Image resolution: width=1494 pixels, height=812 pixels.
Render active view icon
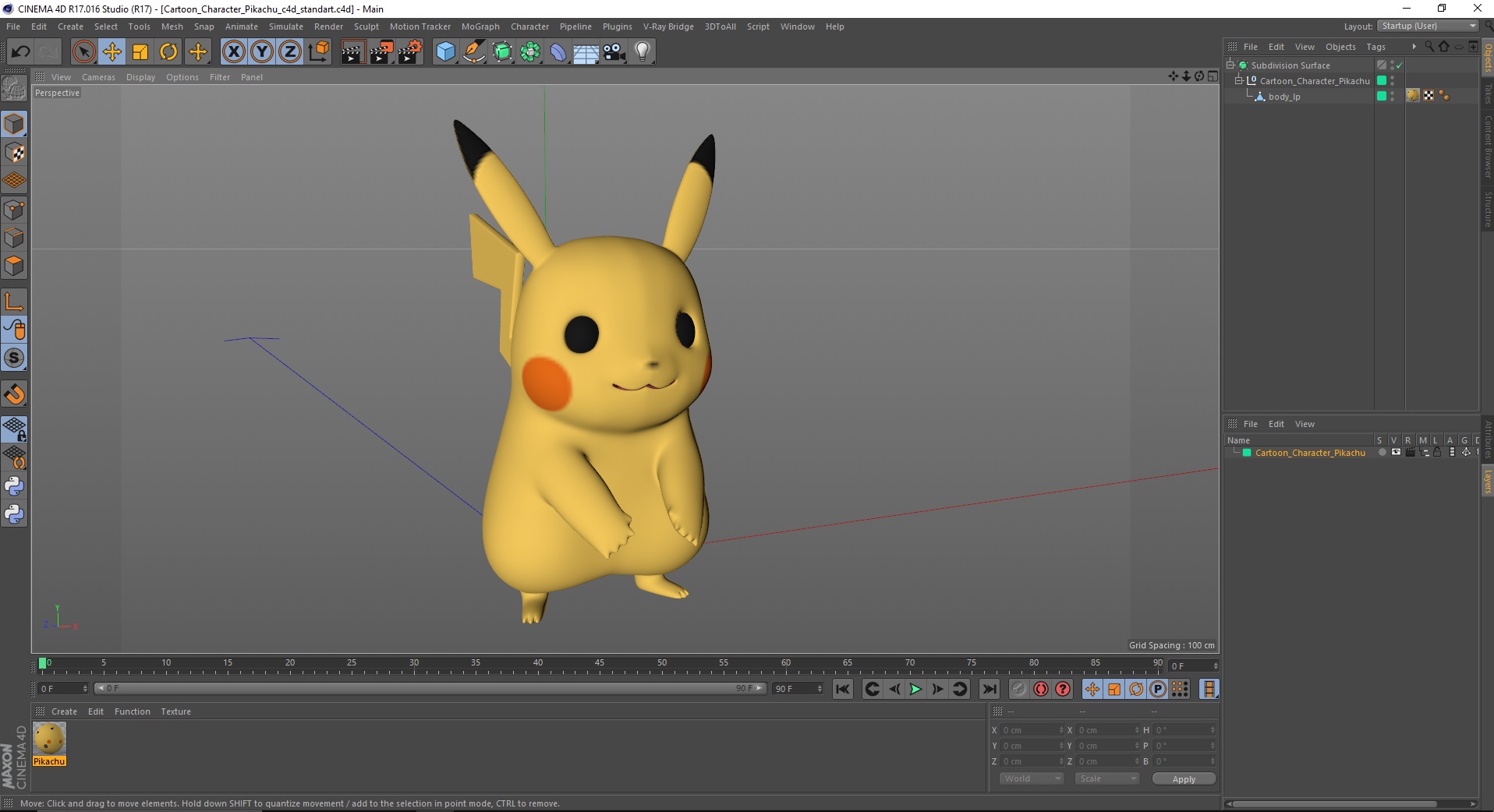point(352,52)
